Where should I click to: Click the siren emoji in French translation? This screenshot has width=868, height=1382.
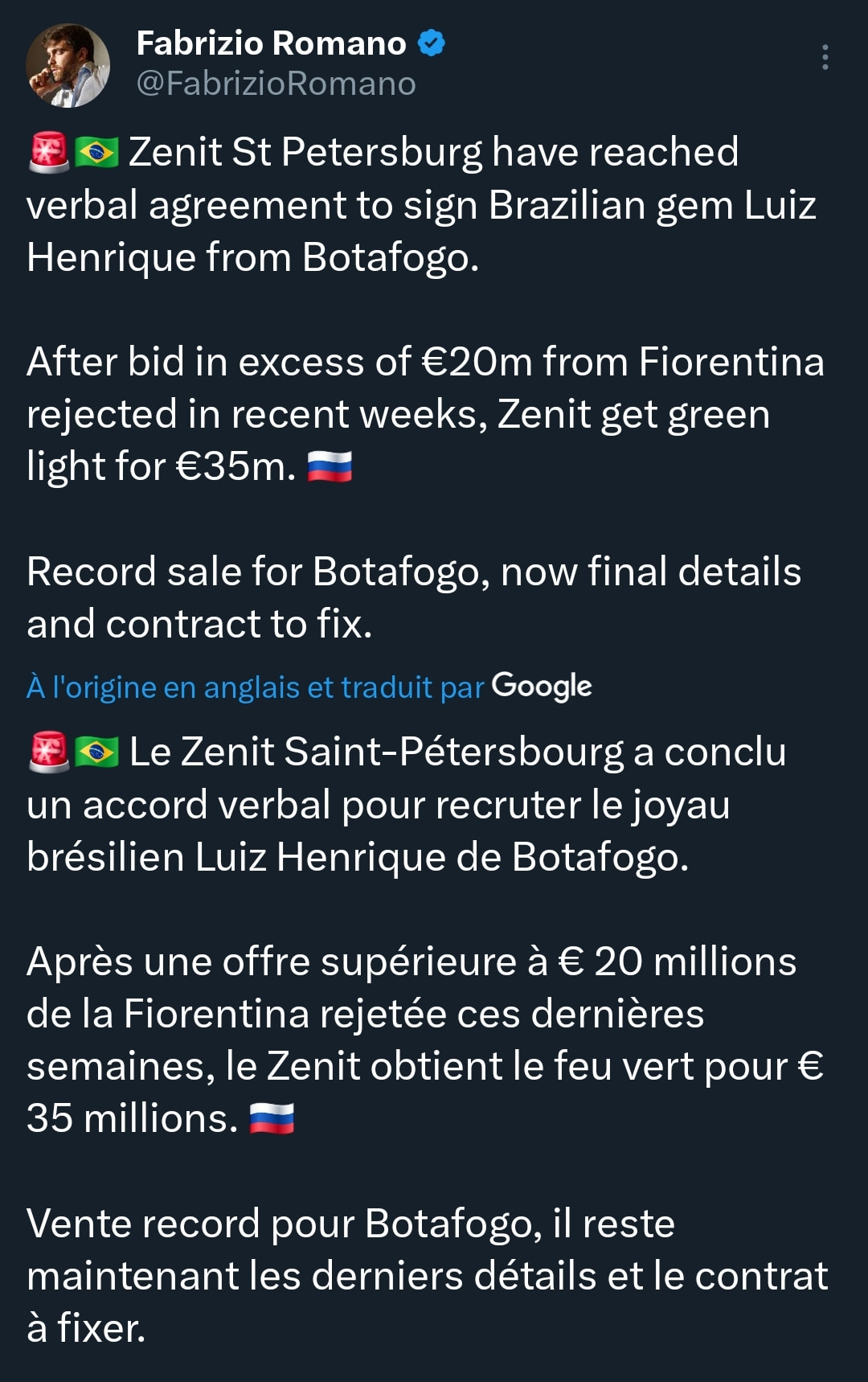click(x=49, y=752)
